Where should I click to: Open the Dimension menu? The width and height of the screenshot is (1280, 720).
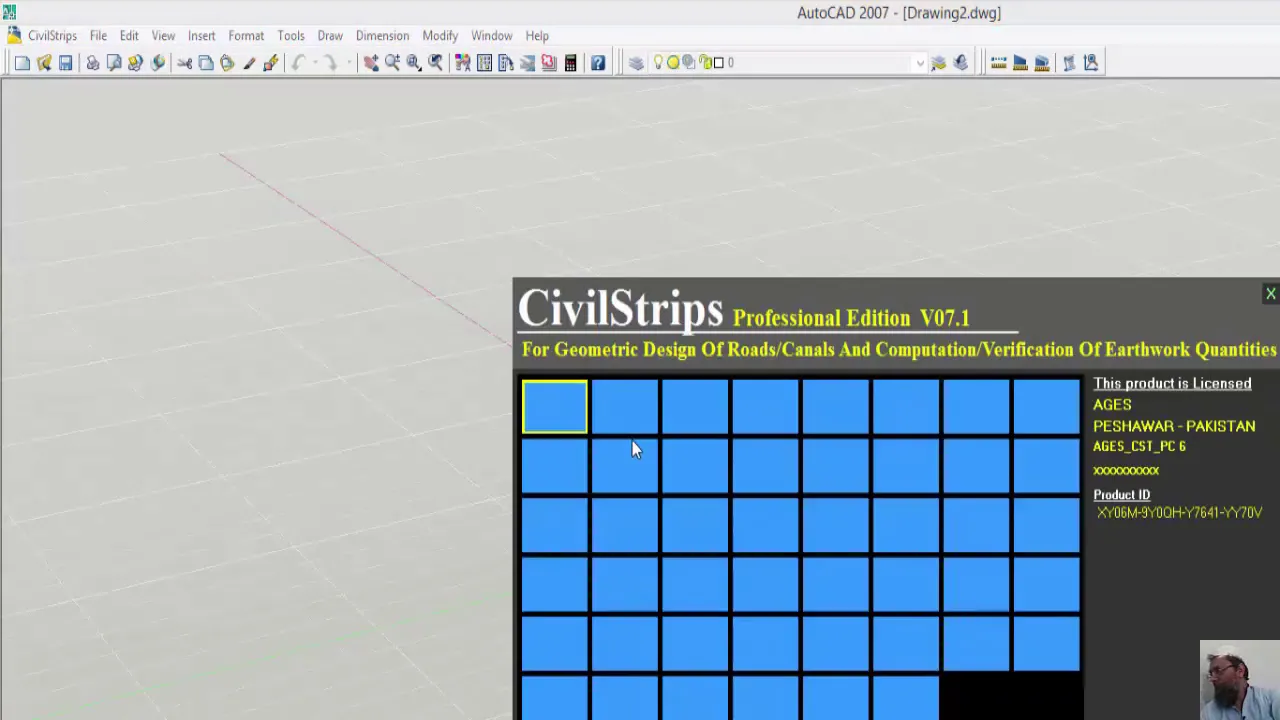pyautogui.click(x=382, y=36)
